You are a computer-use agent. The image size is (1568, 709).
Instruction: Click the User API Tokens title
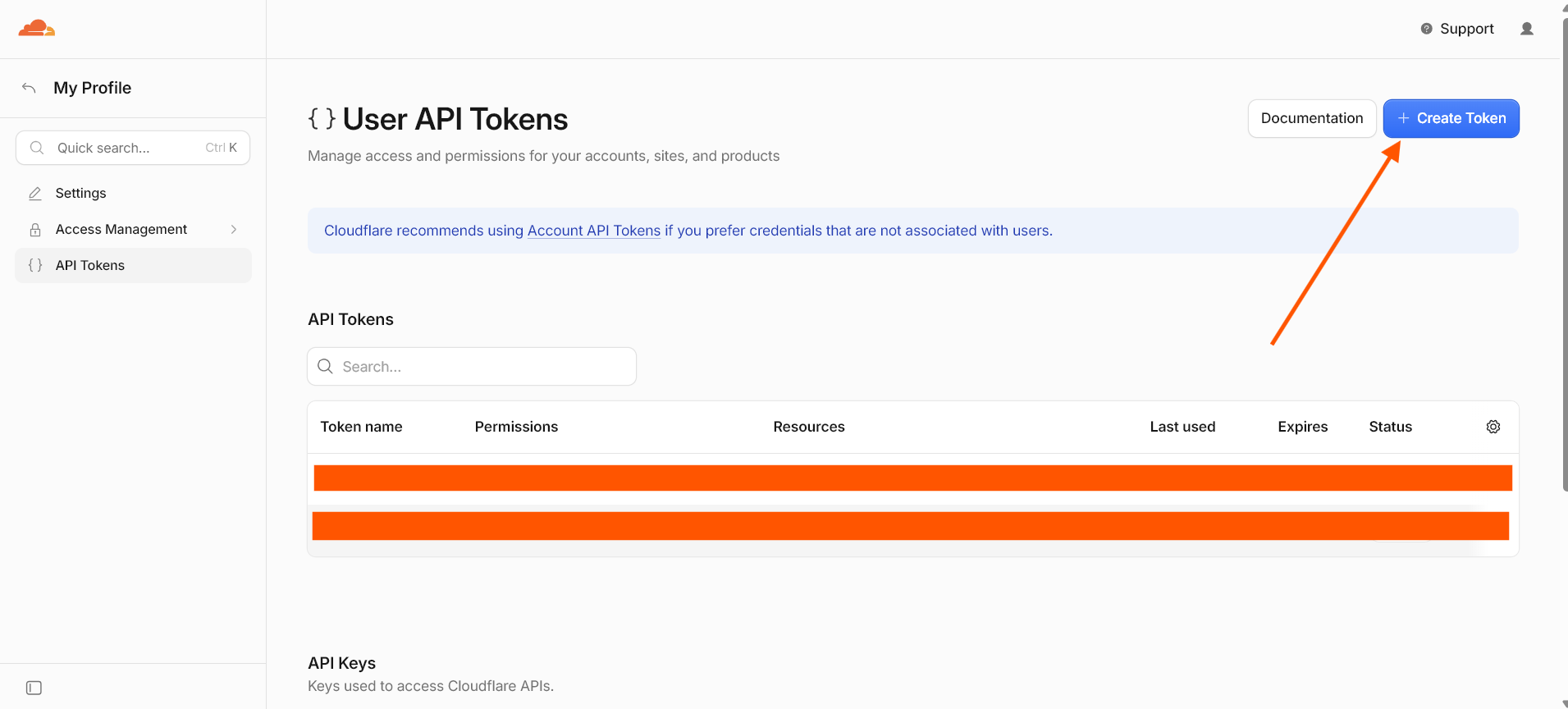[x=455, y=119]
